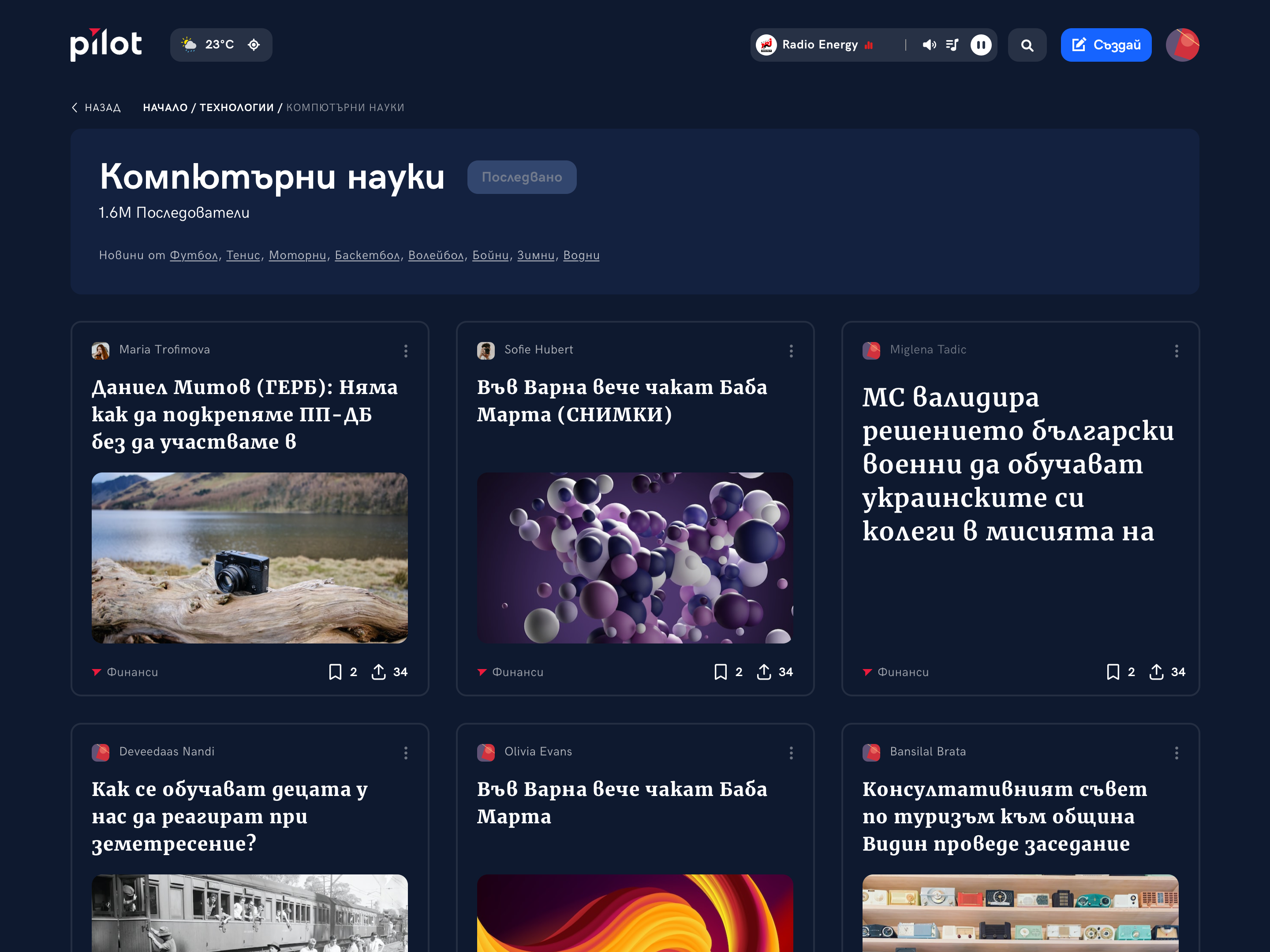
Task: Open the radio playlist queue icon
Action: [x=952, y=45]
